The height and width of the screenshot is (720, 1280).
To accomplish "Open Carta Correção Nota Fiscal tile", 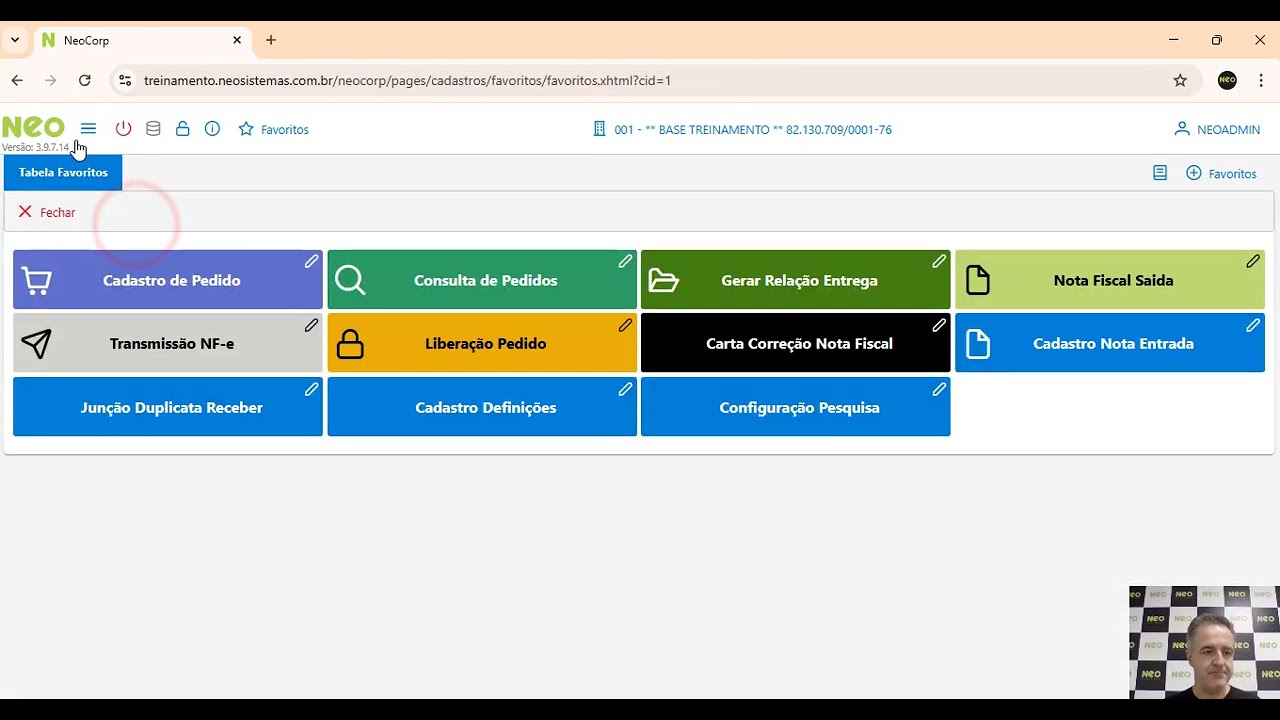I will point(796,343).
